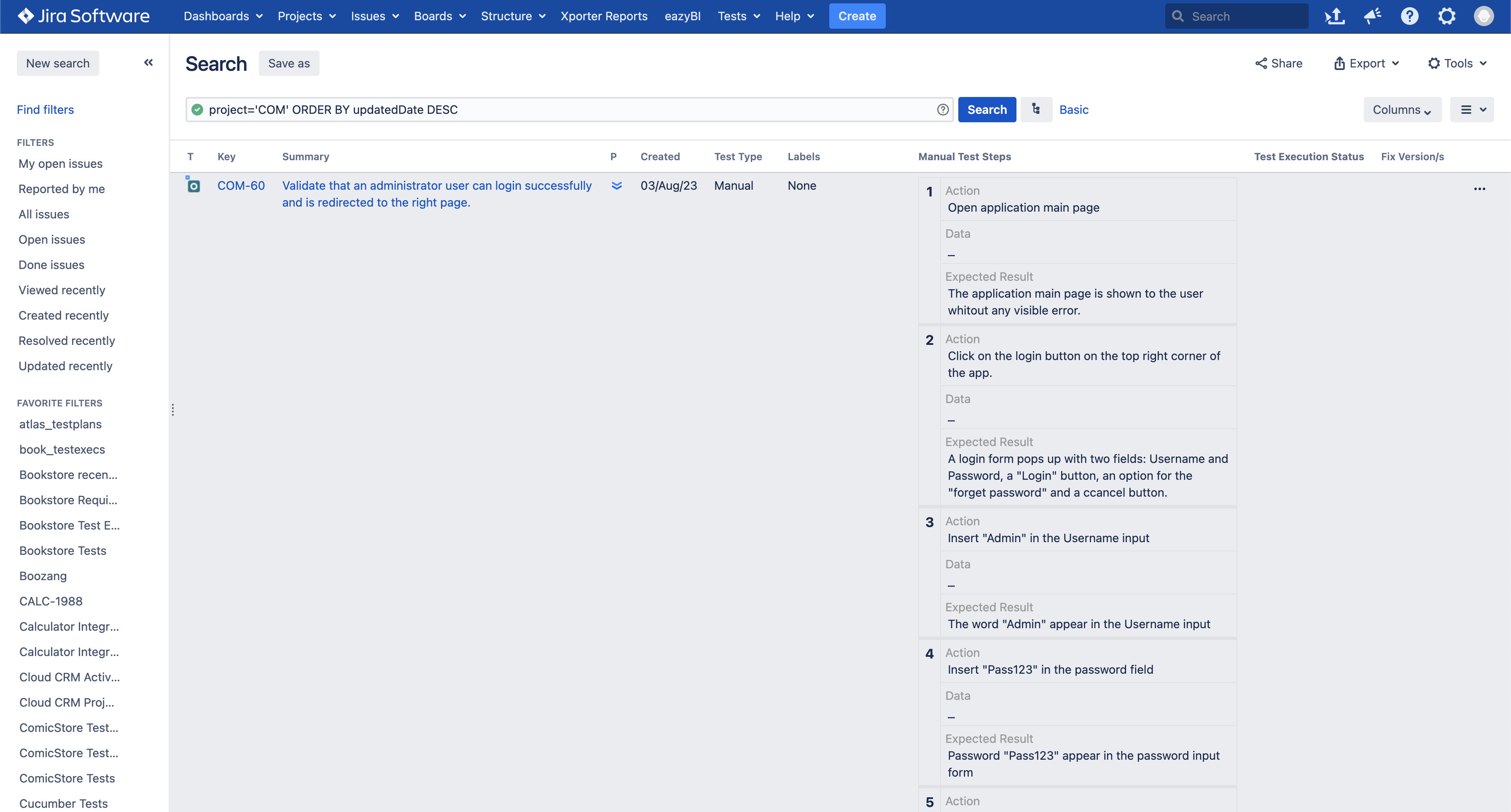Open the Boozang favorite filter
Screen dimensions: 1511x812
pyautogui.click(x=43, y=575)
